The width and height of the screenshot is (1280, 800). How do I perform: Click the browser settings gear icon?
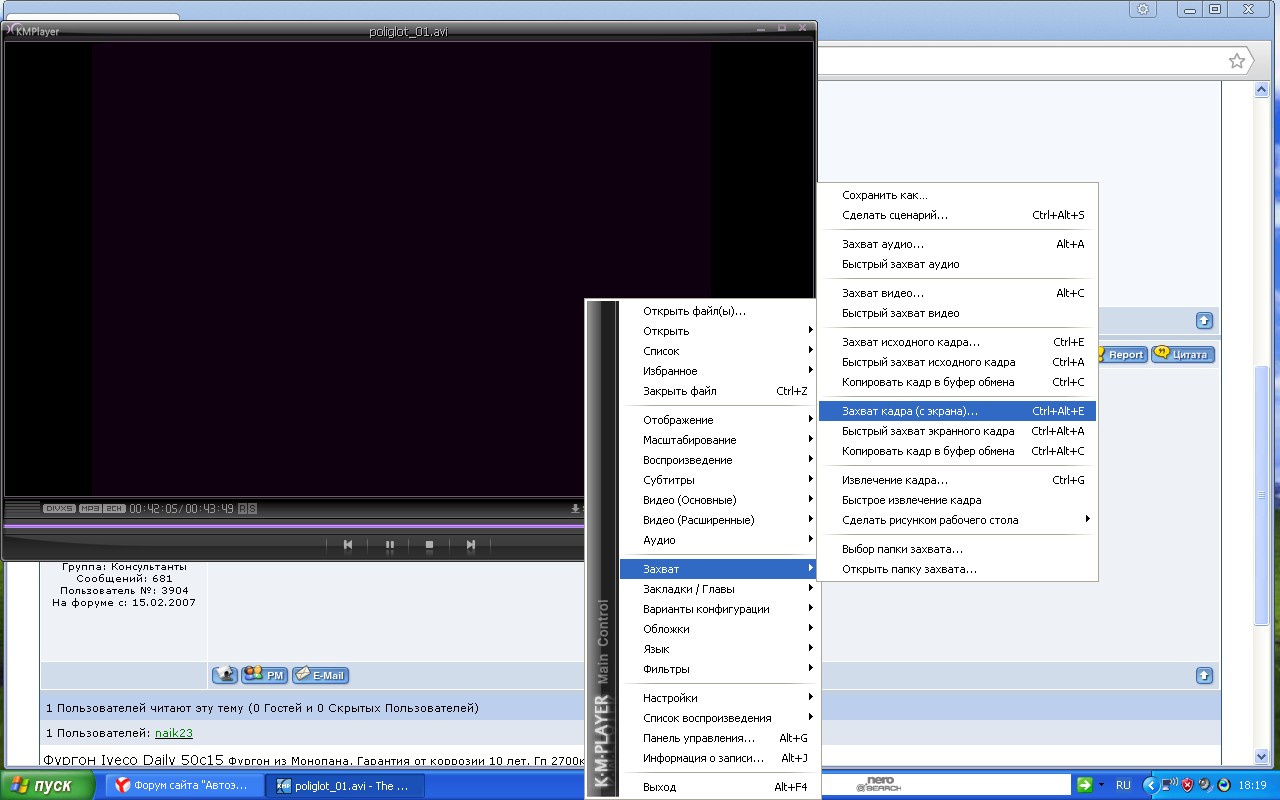tap(1143, 9)
